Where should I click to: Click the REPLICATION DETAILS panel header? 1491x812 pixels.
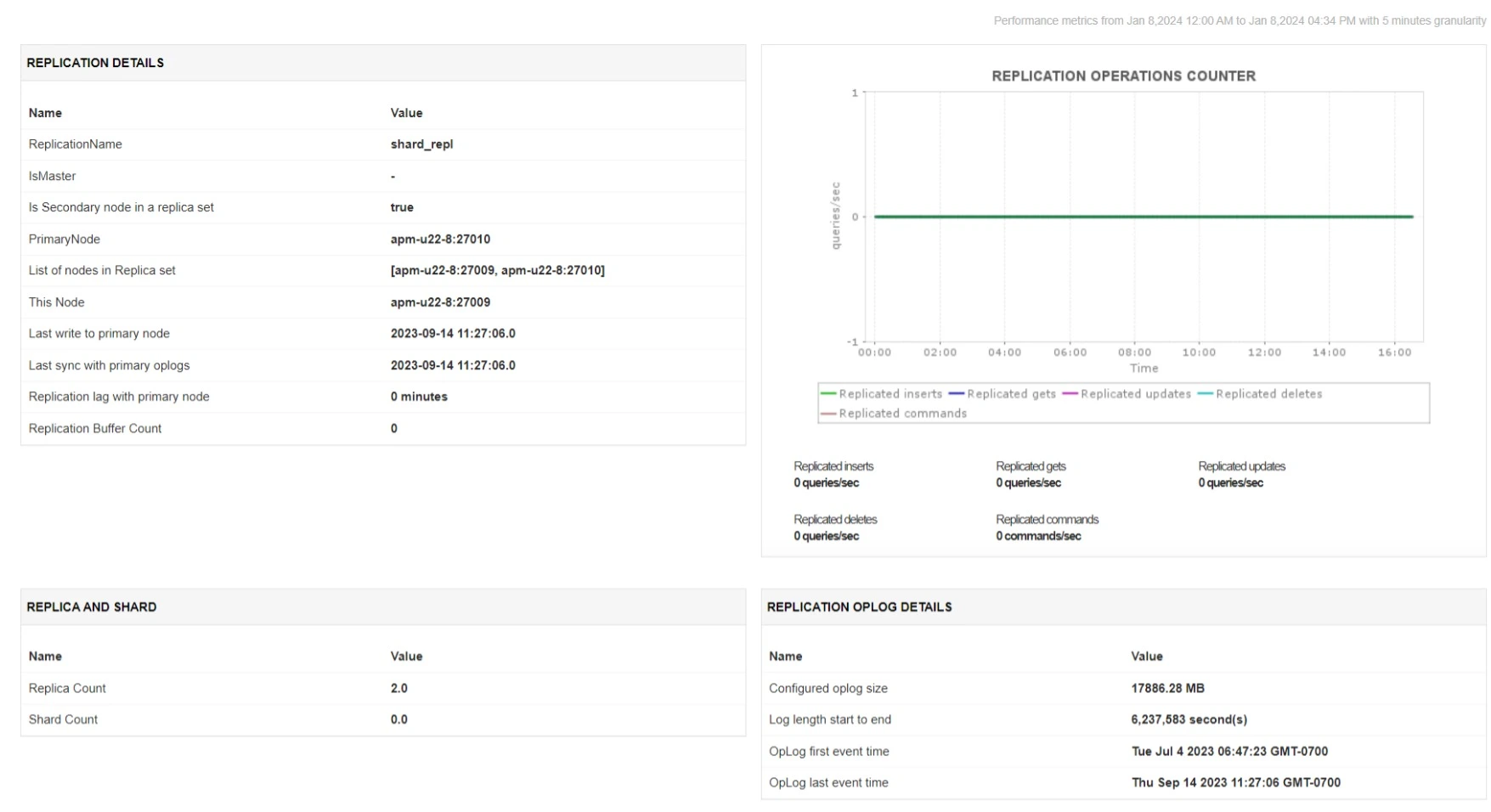[x=96, y=62]
